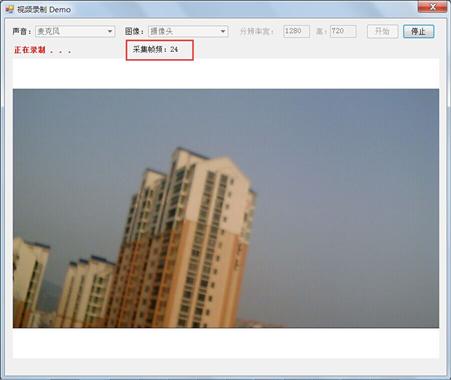
Task: Click the white band below the video preview
Action: click(226, 343)
